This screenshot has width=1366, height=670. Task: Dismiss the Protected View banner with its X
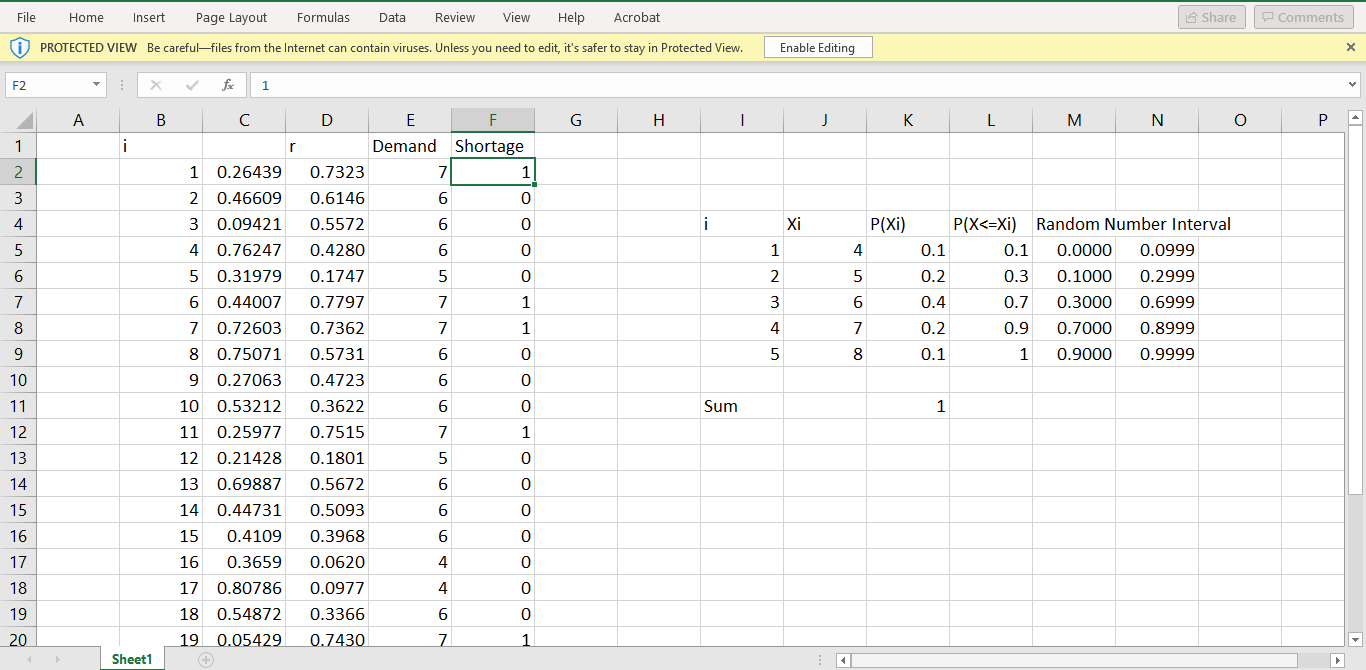point(1350,47)
